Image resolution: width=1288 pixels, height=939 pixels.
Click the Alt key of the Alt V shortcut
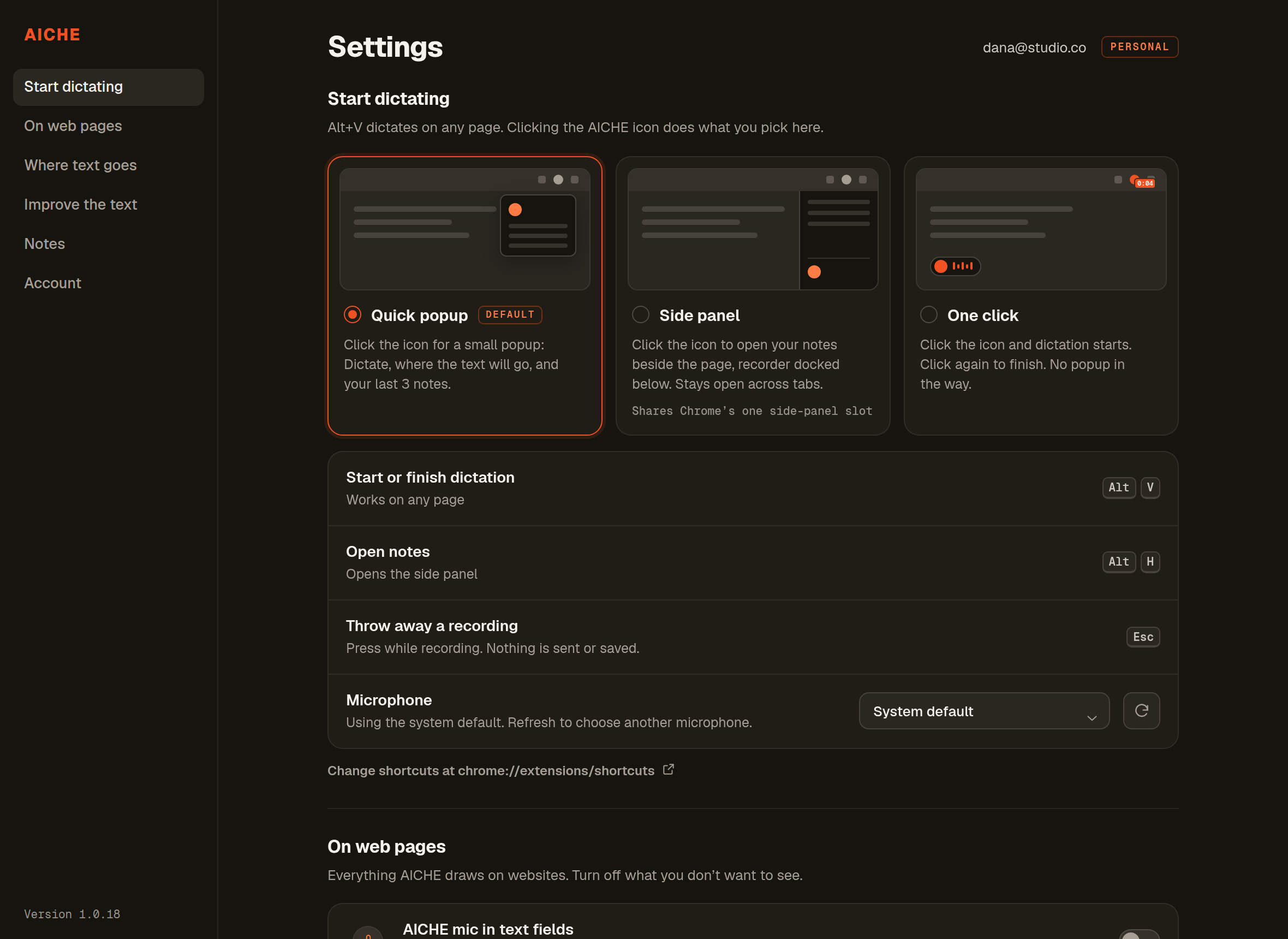point(1119,488)
